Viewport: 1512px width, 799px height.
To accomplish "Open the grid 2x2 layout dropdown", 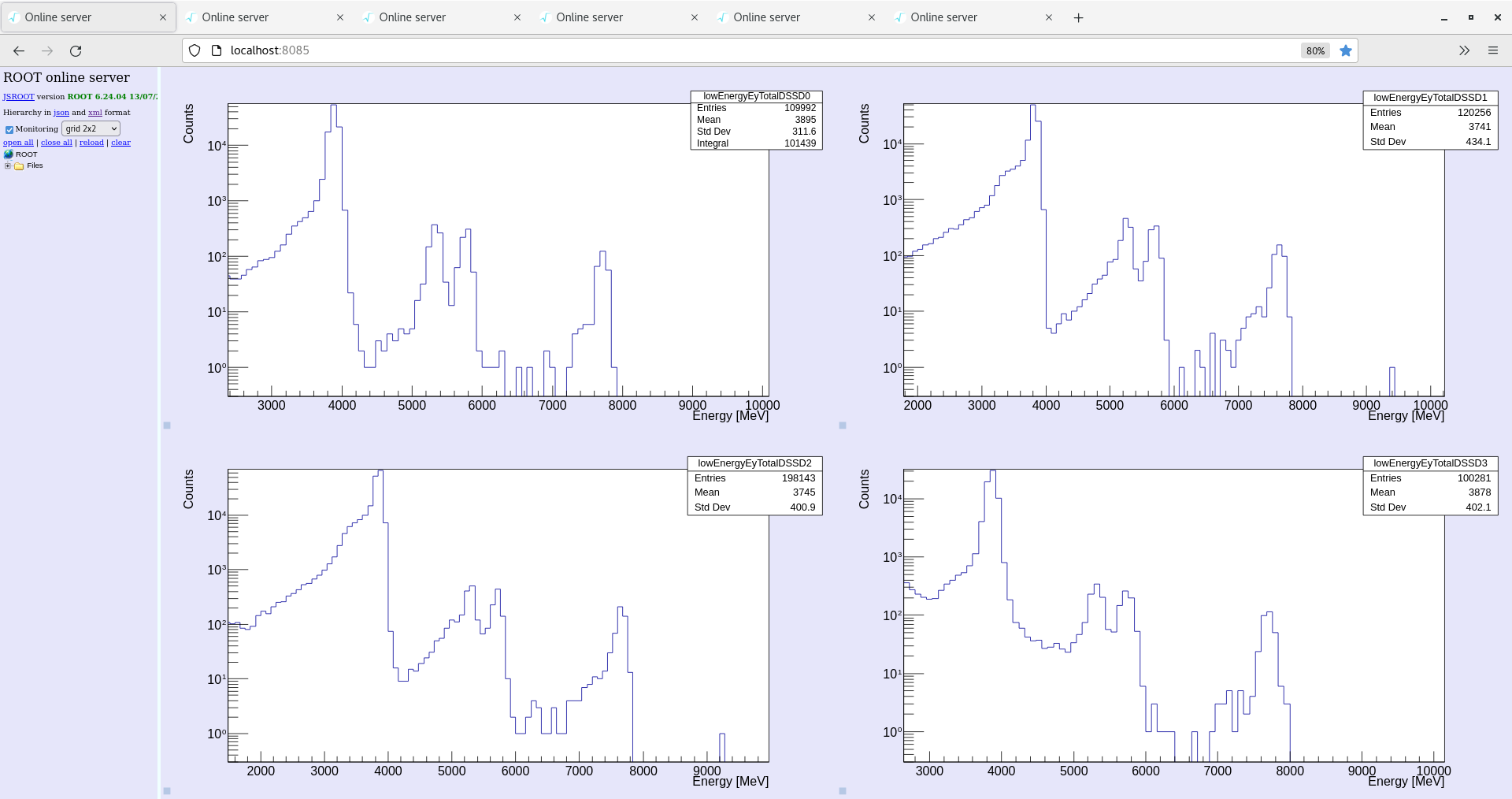I will pos(91,128).
